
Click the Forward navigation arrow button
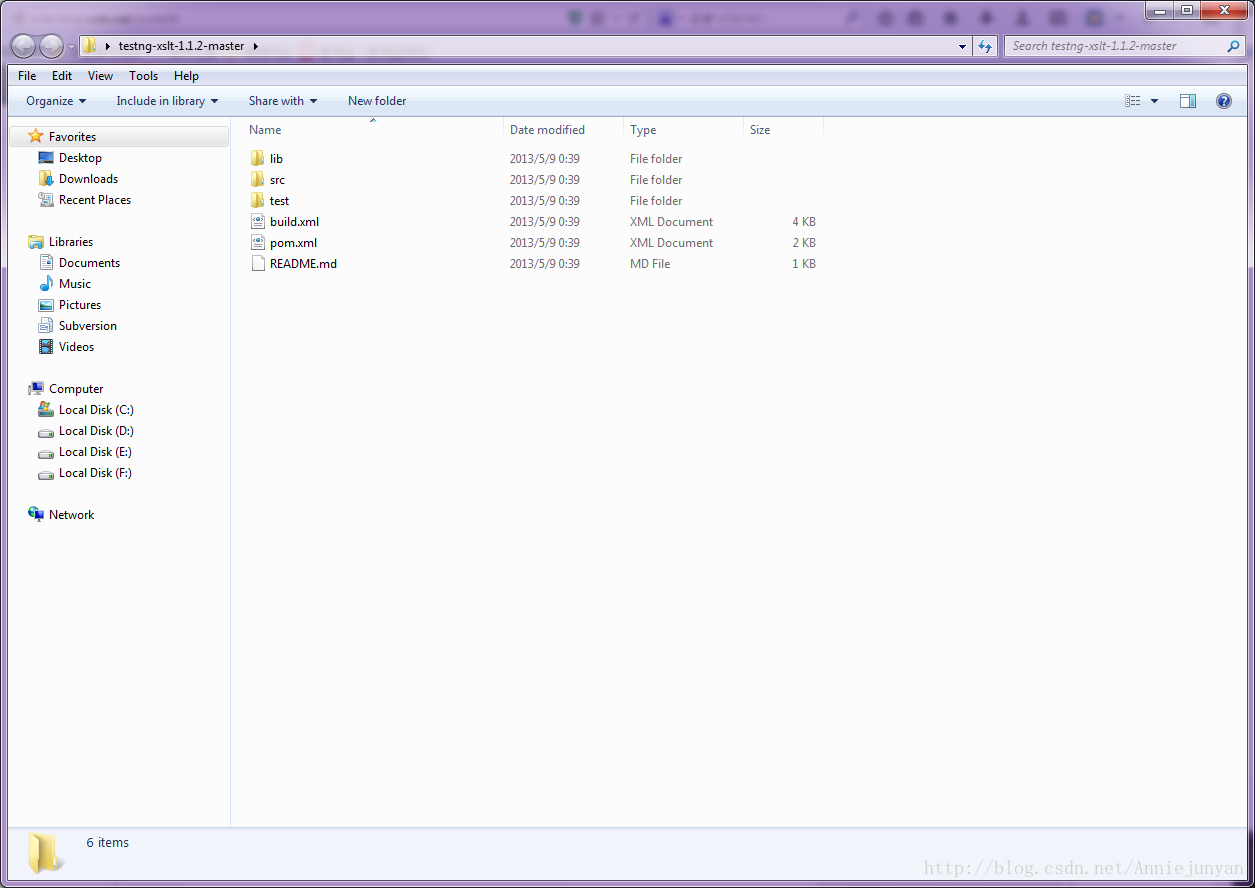click(51, 46)
